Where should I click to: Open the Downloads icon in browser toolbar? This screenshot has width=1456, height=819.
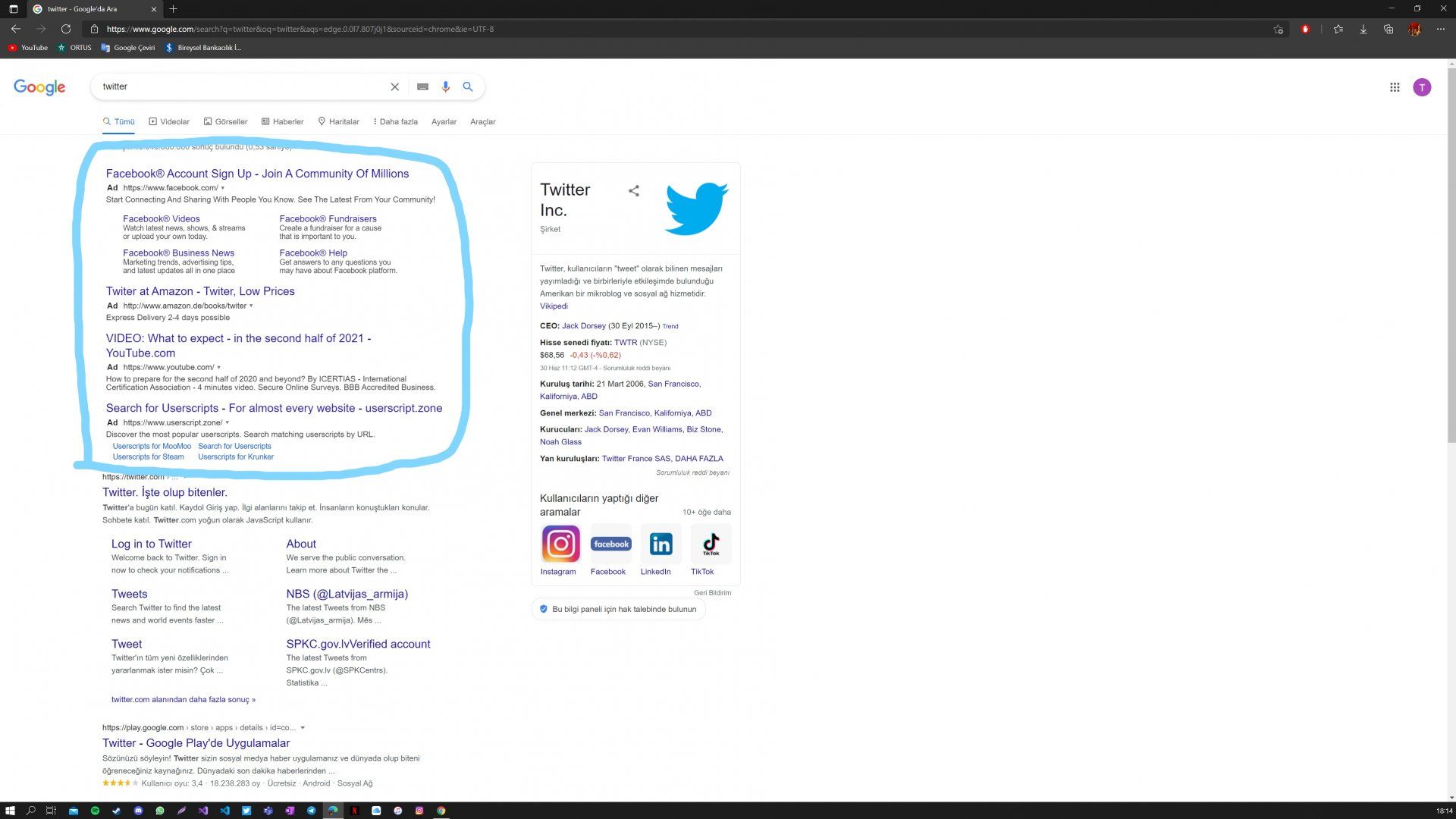click(1363, 29)
